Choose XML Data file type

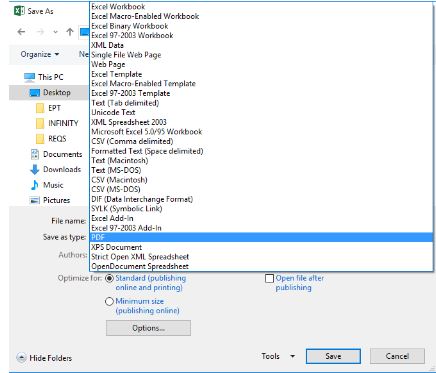click(x=262, y=45)
